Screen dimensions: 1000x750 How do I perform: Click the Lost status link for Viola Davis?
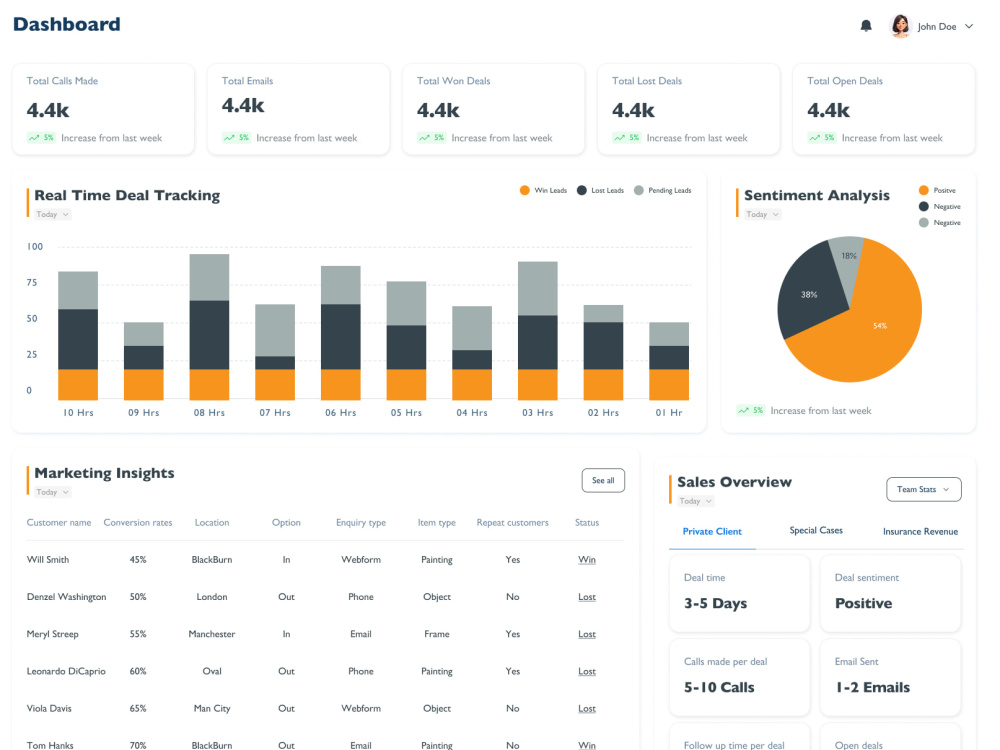pos(587,709)
